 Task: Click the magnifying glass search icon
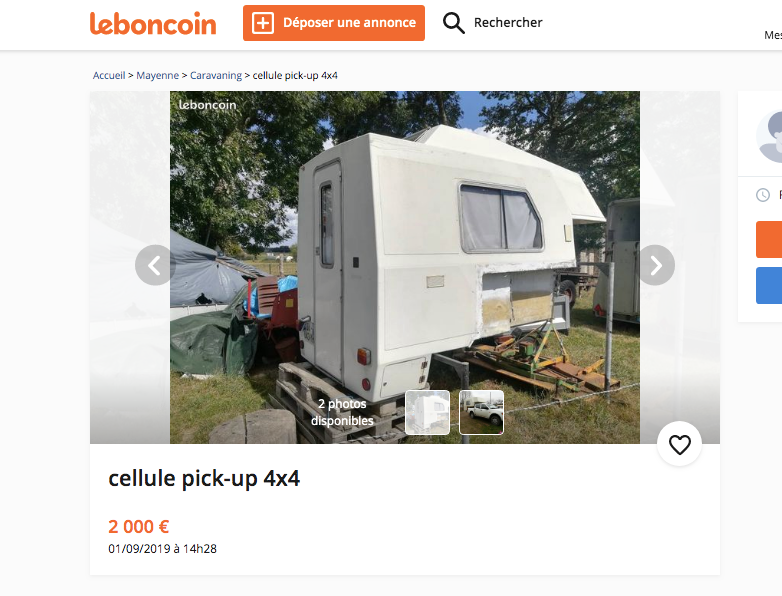[453, 23]
